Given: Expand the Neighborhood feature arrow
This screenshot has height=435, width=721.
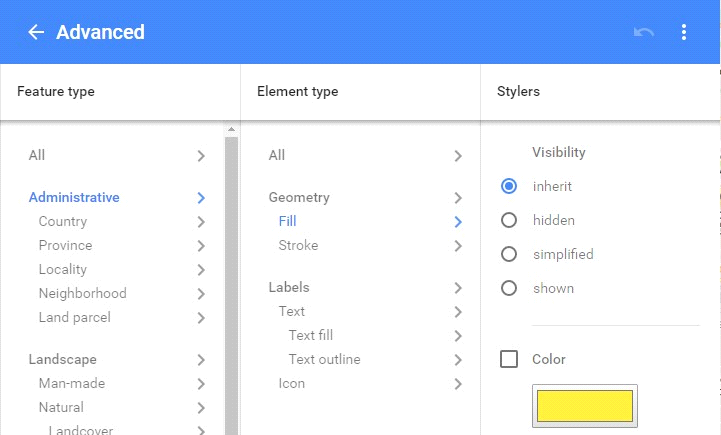Looking at the screenshot, I should [x=201, y=294].
